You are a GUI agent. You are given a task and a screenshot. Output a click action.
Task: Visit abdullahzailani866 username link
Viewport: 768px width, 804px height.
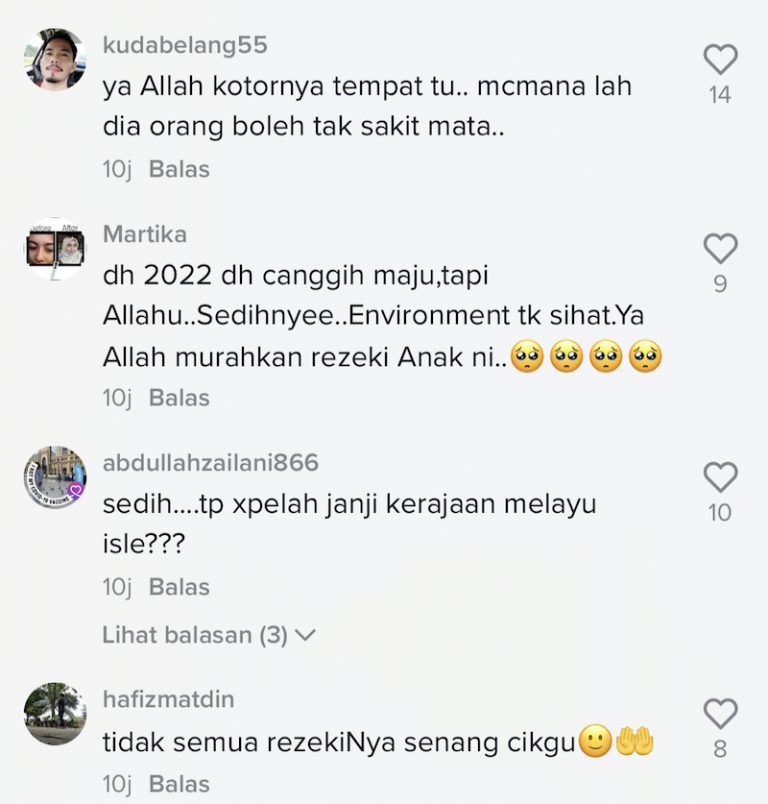211,463
